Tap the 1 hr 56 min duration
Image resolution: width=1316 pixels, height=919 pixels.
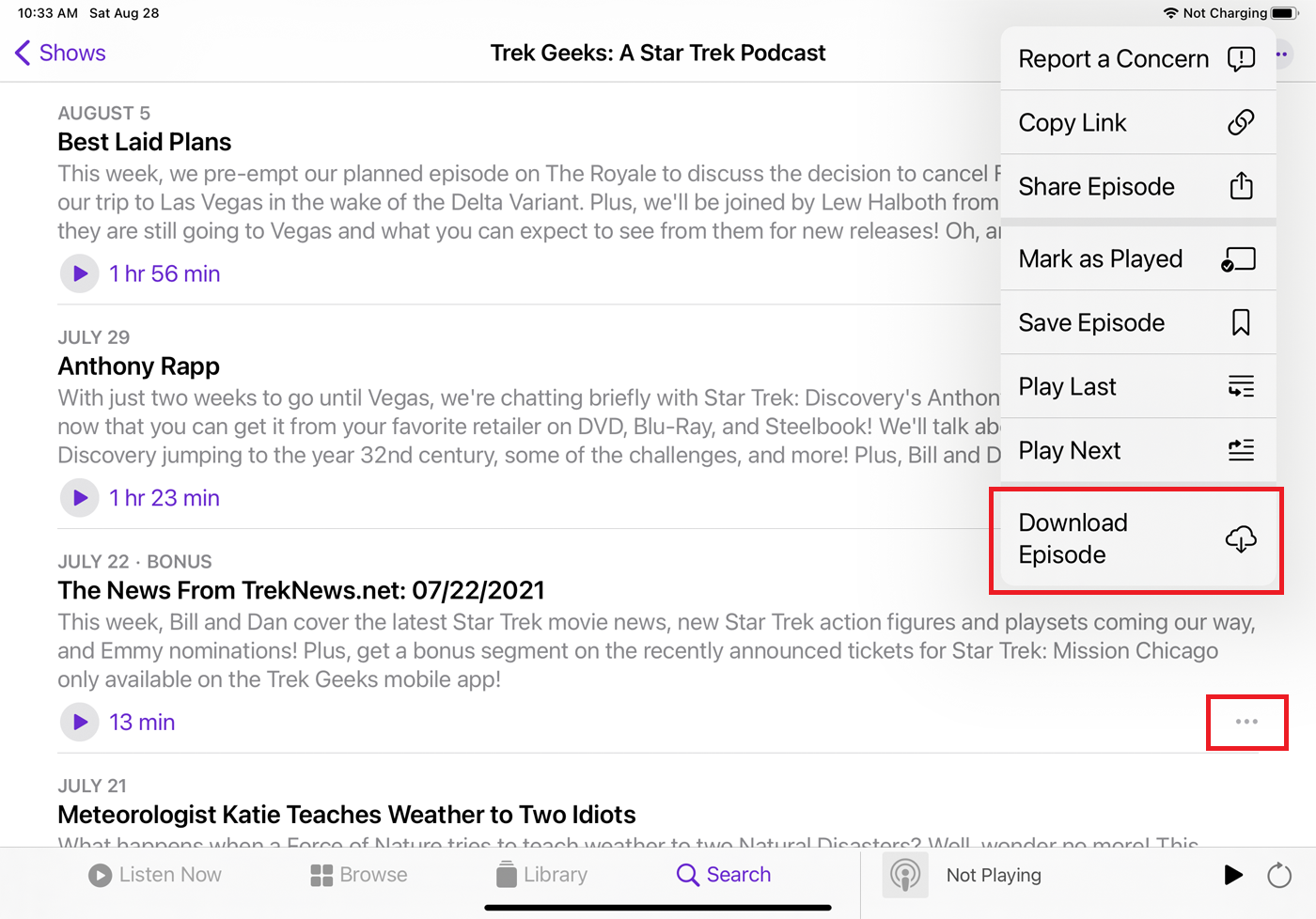[x=164, y=273]
